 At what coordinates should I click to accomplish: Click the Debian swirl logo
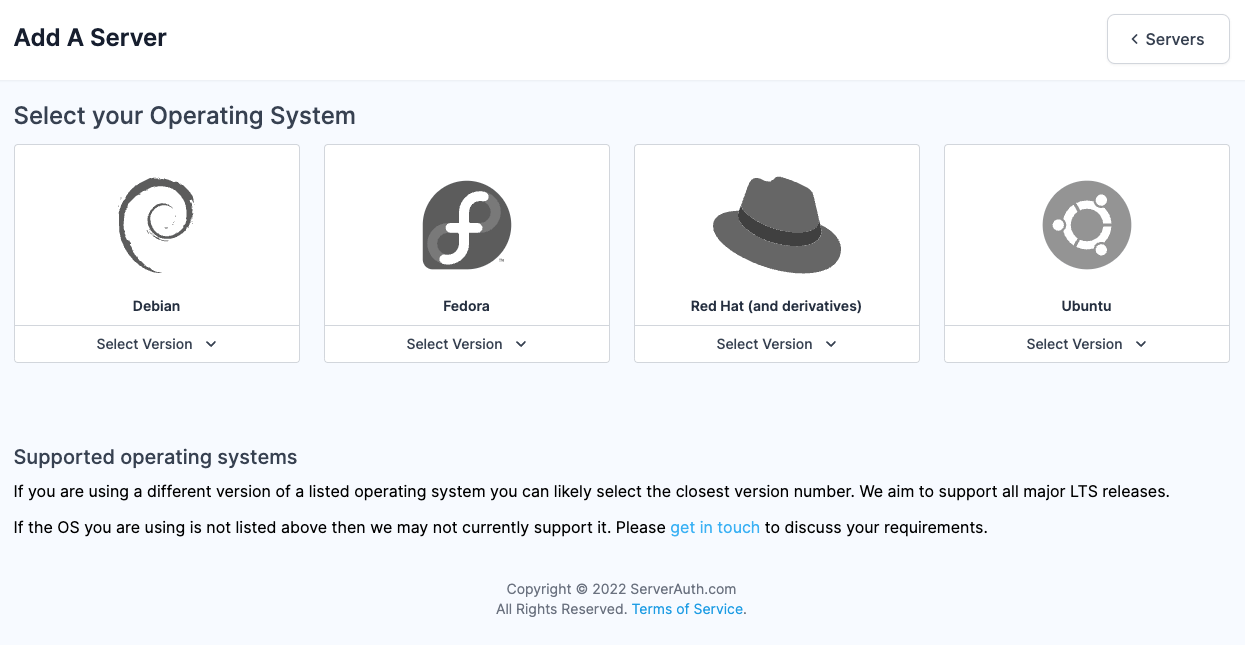pos(156,225)
